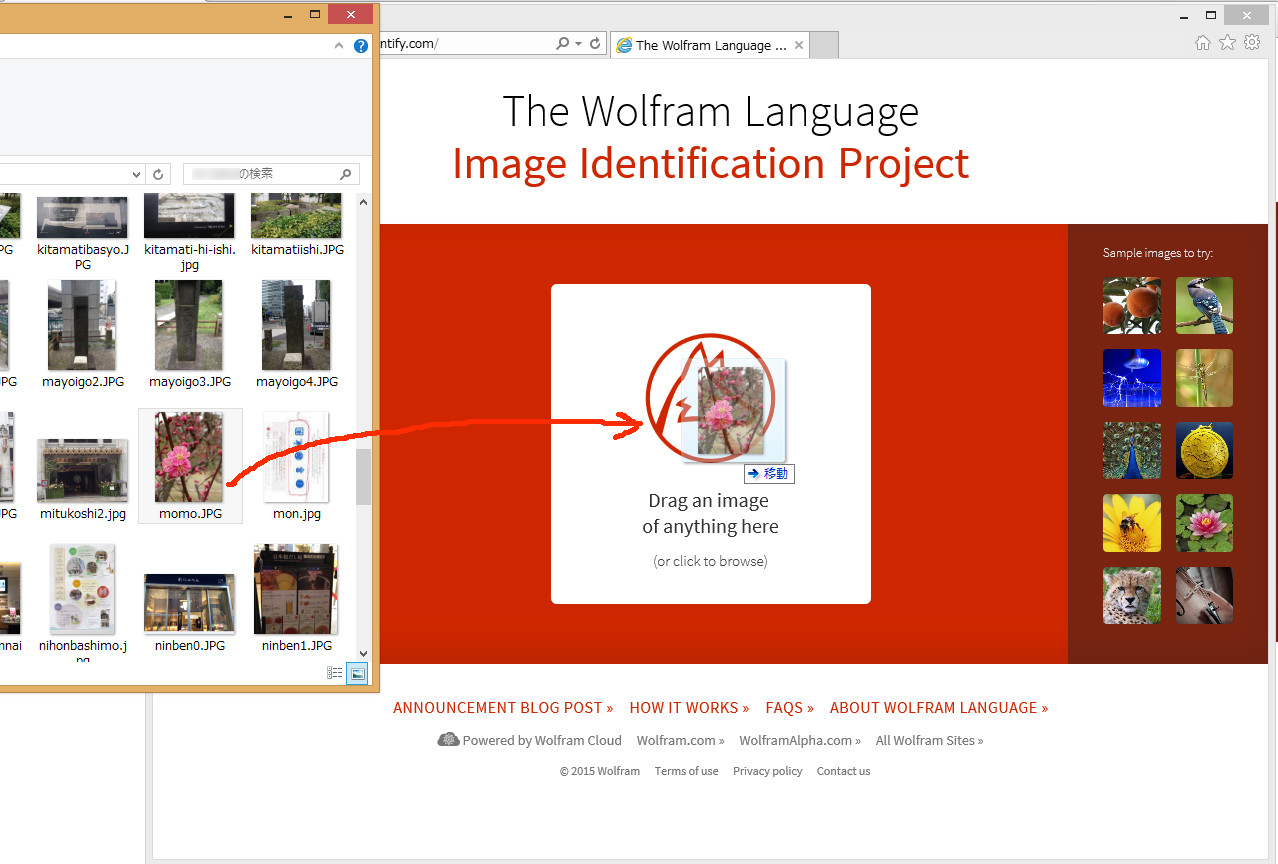Open the Terms of use link
Screen dimensions: 1278x864
tap(686, 771)
